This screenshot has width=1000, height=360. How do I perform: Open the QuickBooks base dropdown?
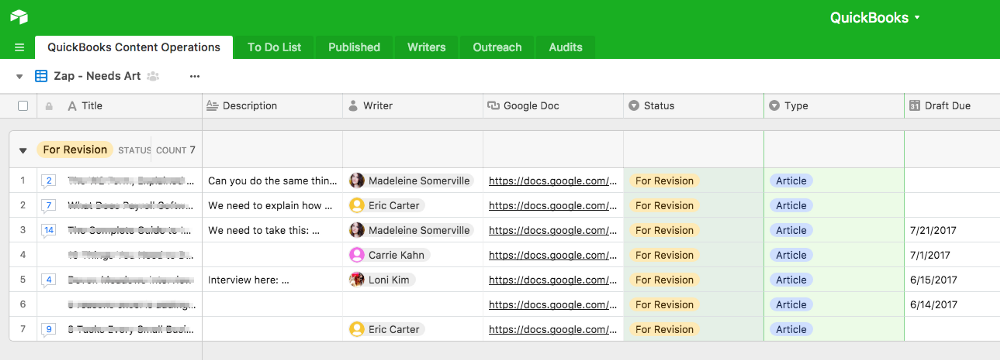tap(876, 18)
